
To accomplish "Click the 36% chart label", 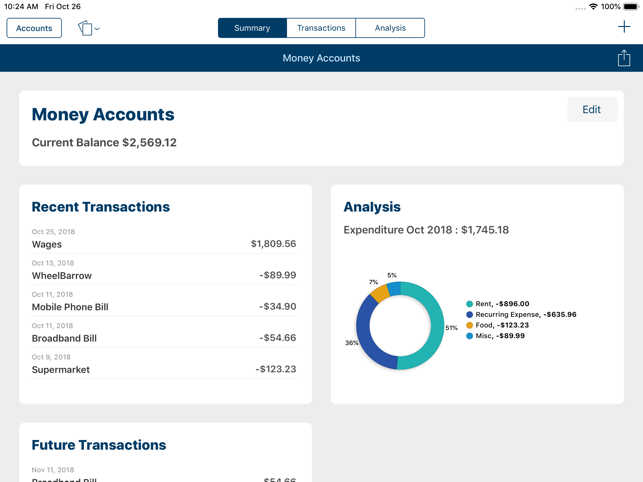I will 351,343.
